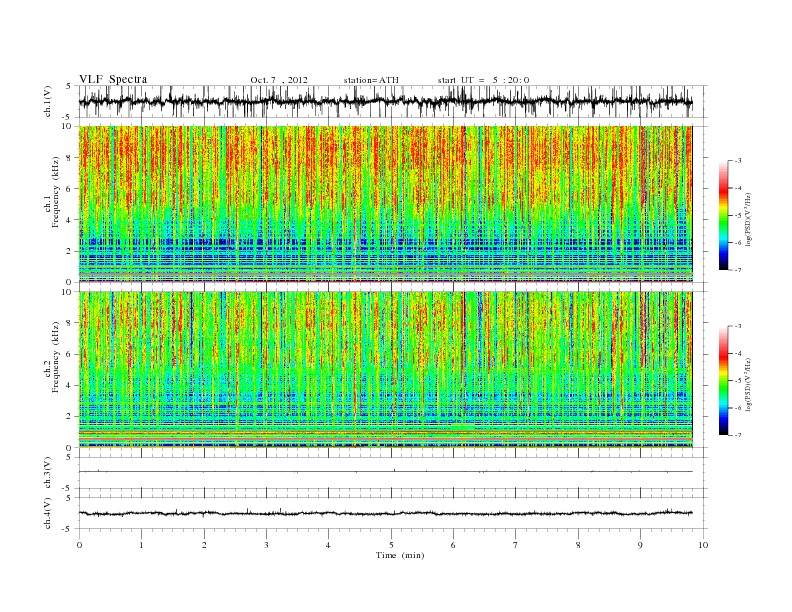Image resolution: width=792 pixels, height=612 pixels.
Task: Click the ch.2 spectrogram color scale bar
Action: (724, 381)
